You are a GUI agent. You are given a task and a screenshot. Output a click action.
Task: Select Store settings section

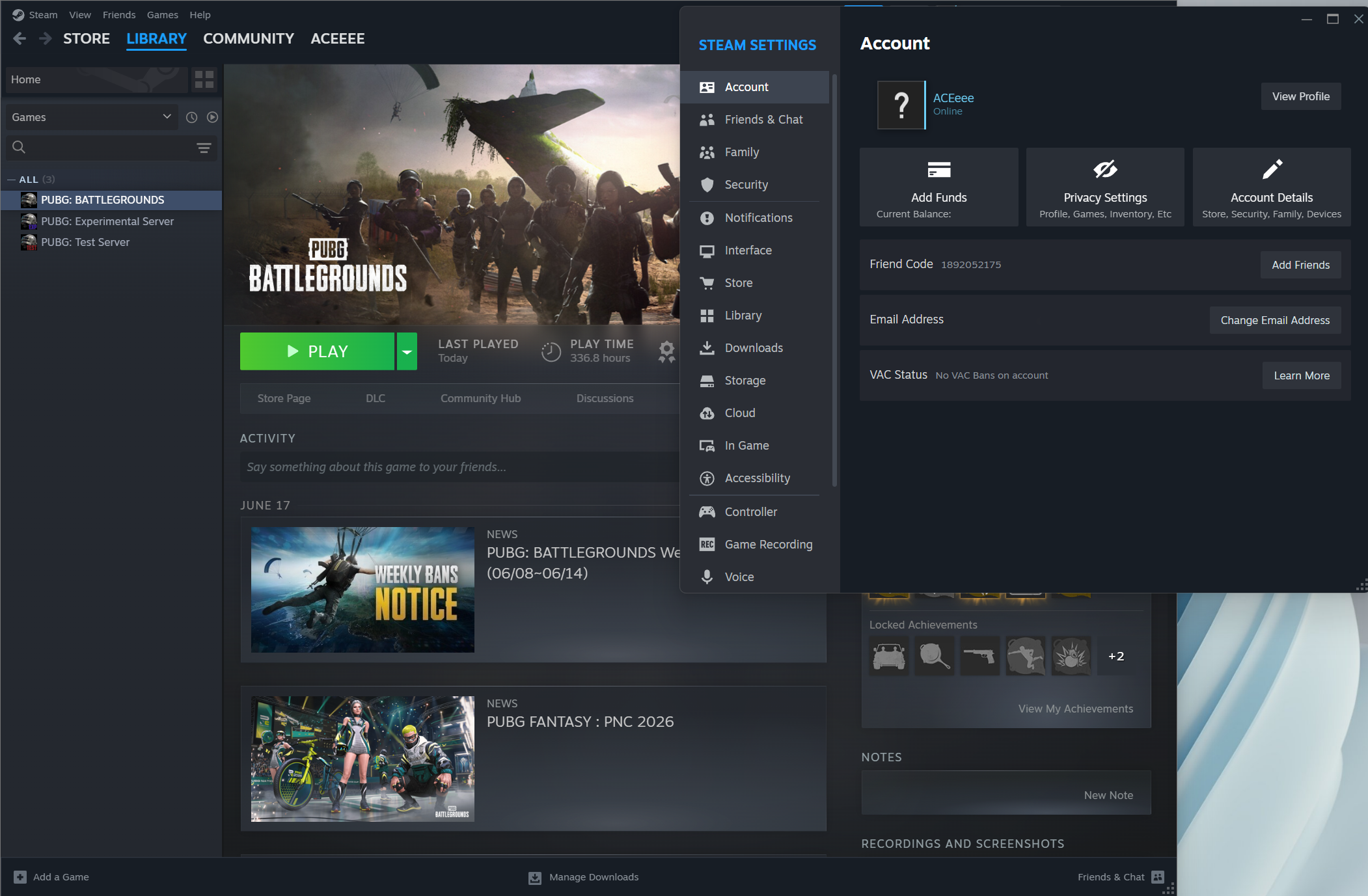pos(755,283)
